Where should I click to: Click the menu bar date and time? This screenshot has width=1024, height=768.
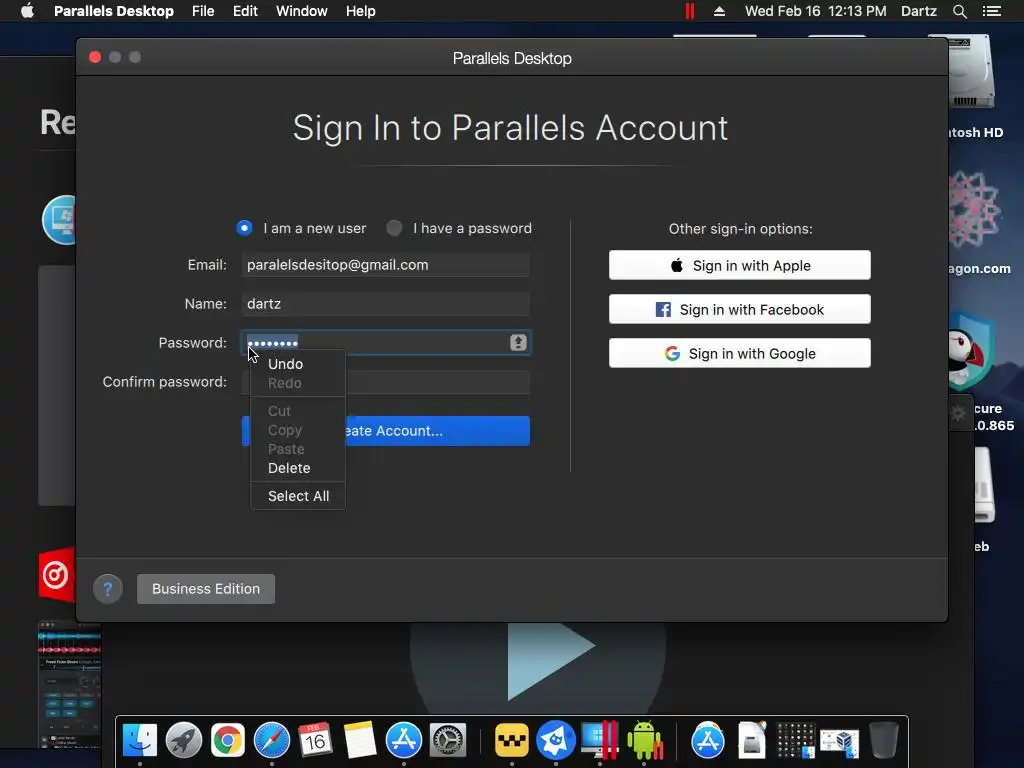tap(816, 11)
